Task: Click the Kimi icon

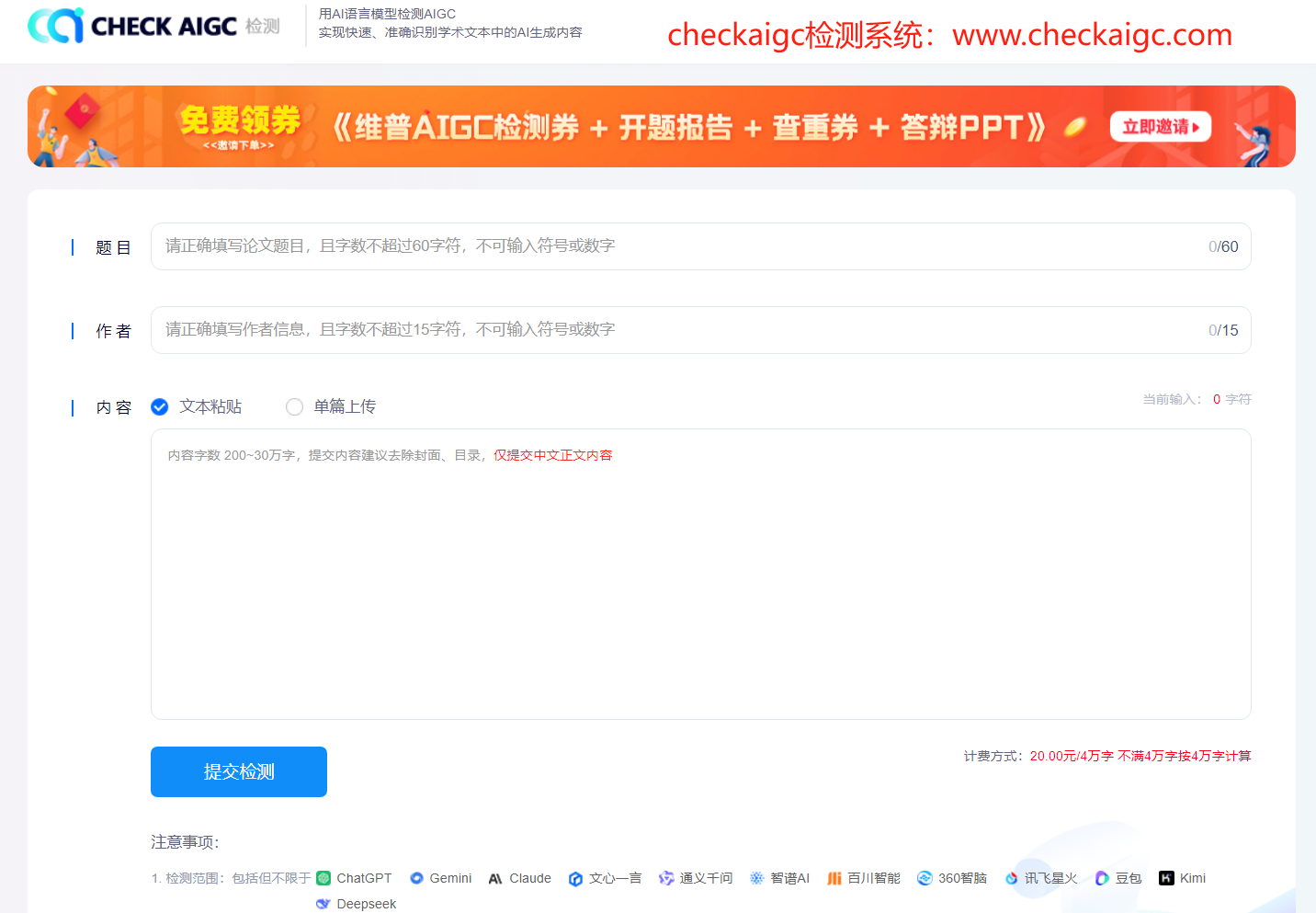Action: 1166,878
